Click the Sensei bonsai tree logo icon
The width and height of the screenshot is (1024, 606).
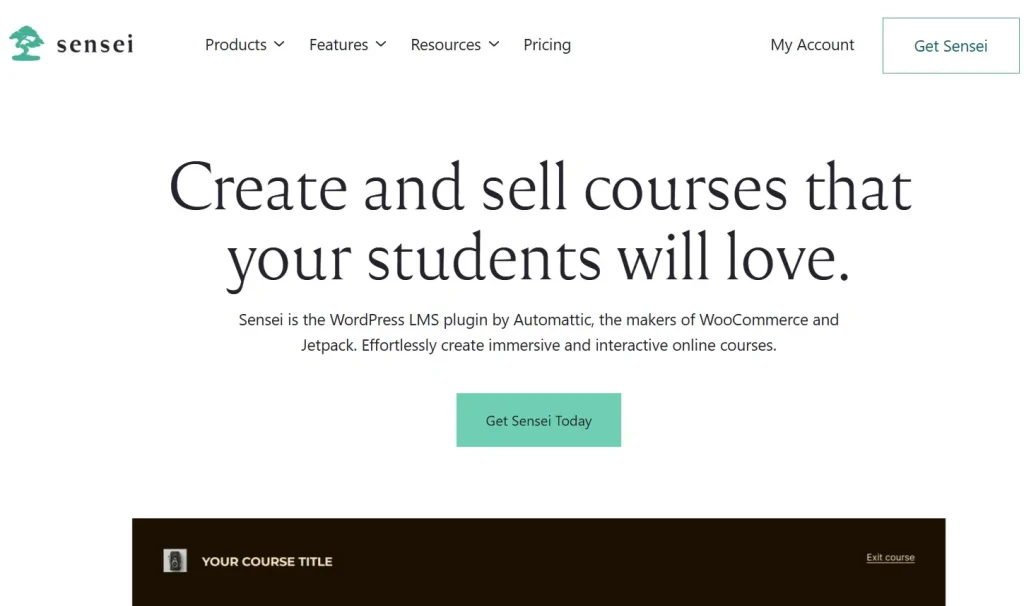26,44
